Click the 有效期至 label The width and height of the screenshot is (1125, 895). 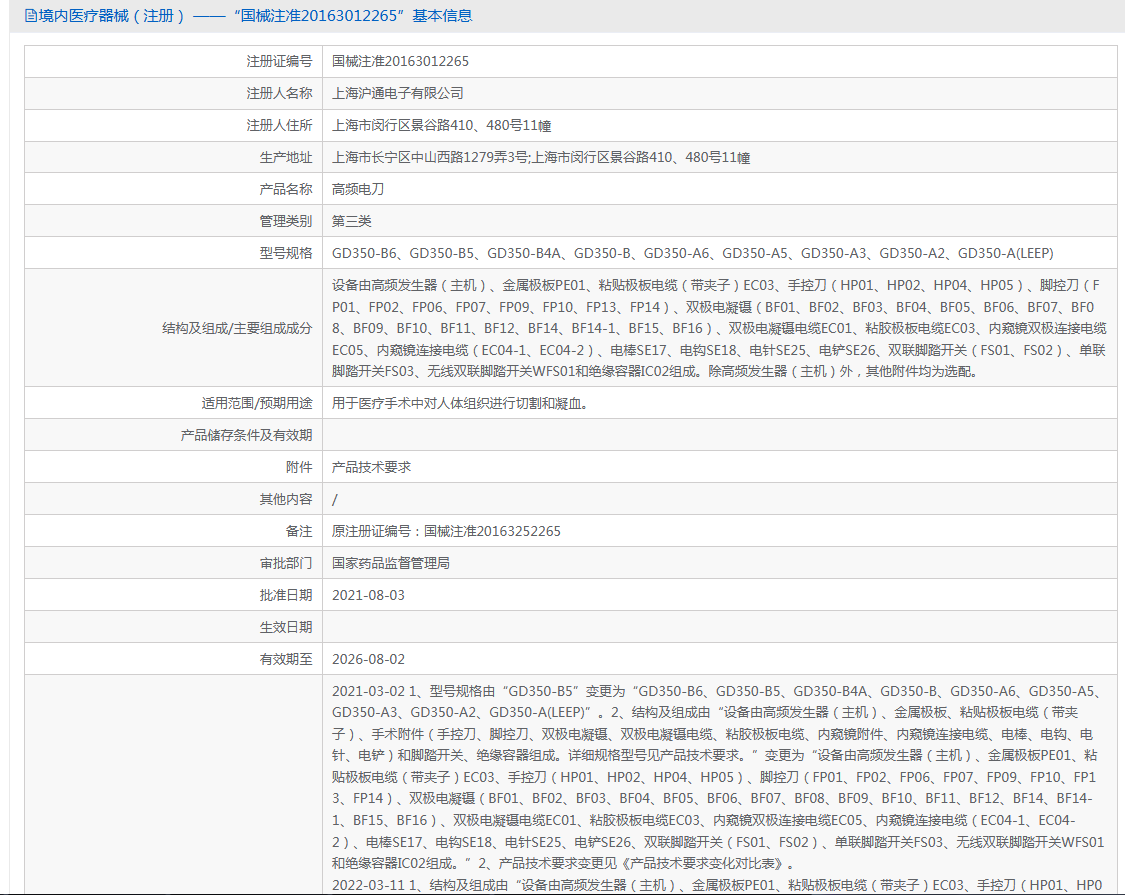(x=286, y=659)
